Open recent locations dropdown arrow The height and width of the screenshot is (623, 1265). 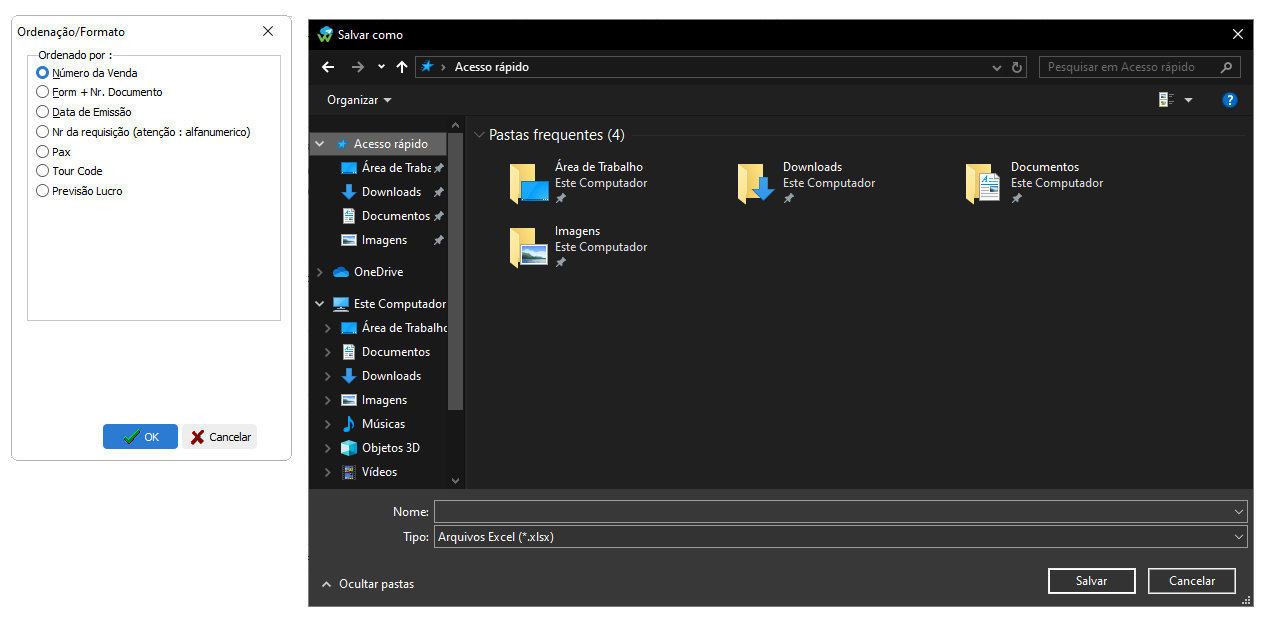click(x=381, y=67)
